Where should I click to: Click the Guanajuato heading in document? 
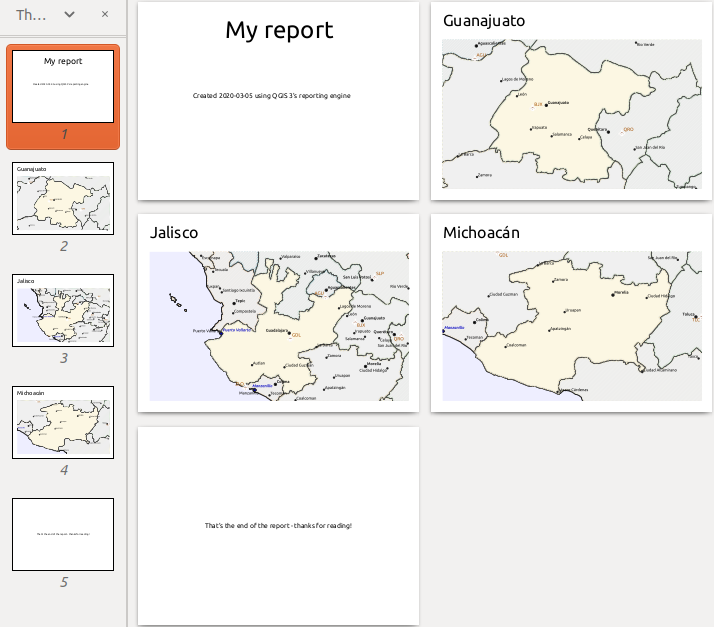pyautogui.click(x=484, y=21)
